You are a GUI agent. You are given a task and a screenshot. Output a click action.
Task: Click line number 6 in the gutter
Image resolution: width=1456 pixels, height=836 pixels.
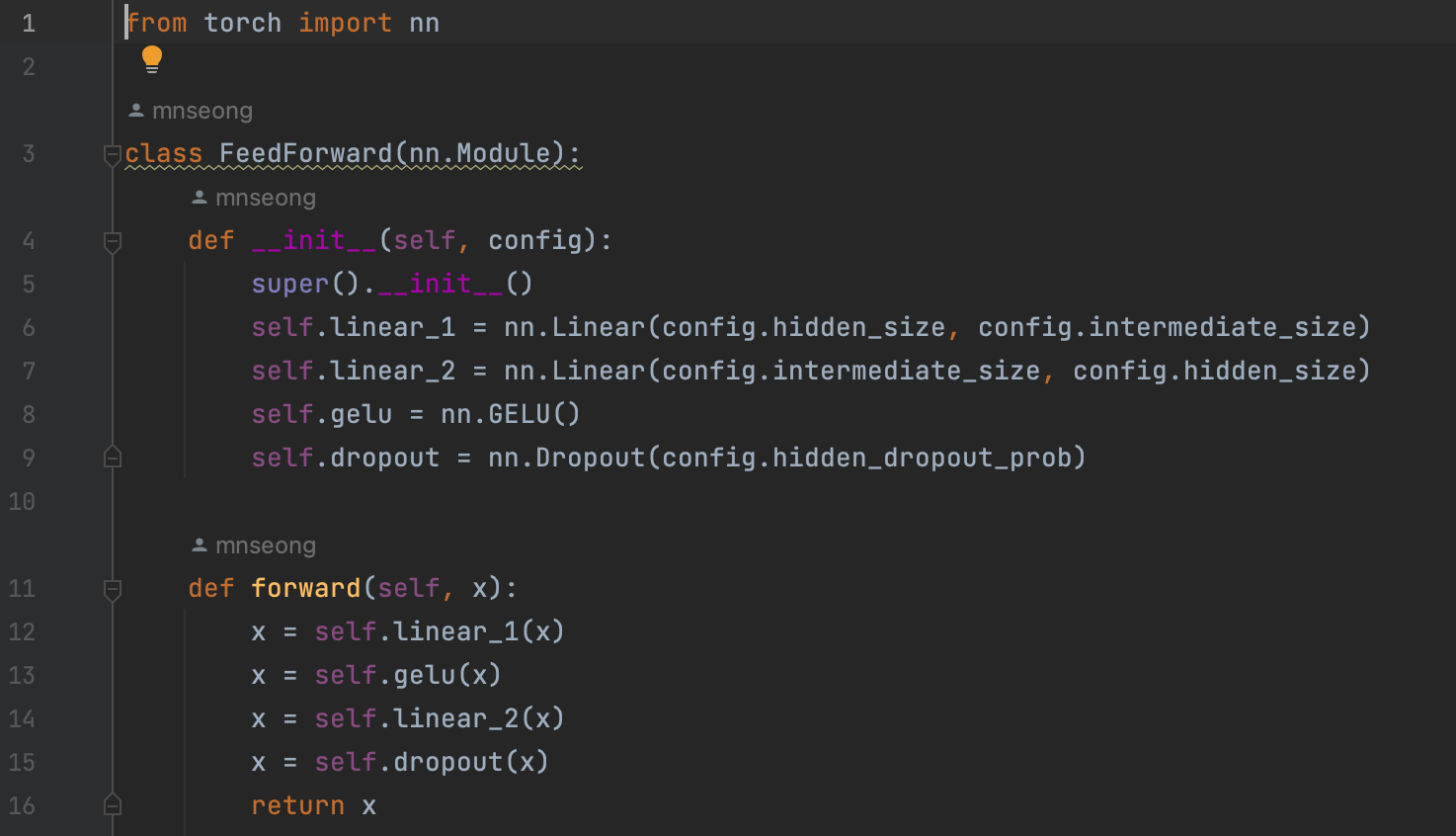pos(29,327)
